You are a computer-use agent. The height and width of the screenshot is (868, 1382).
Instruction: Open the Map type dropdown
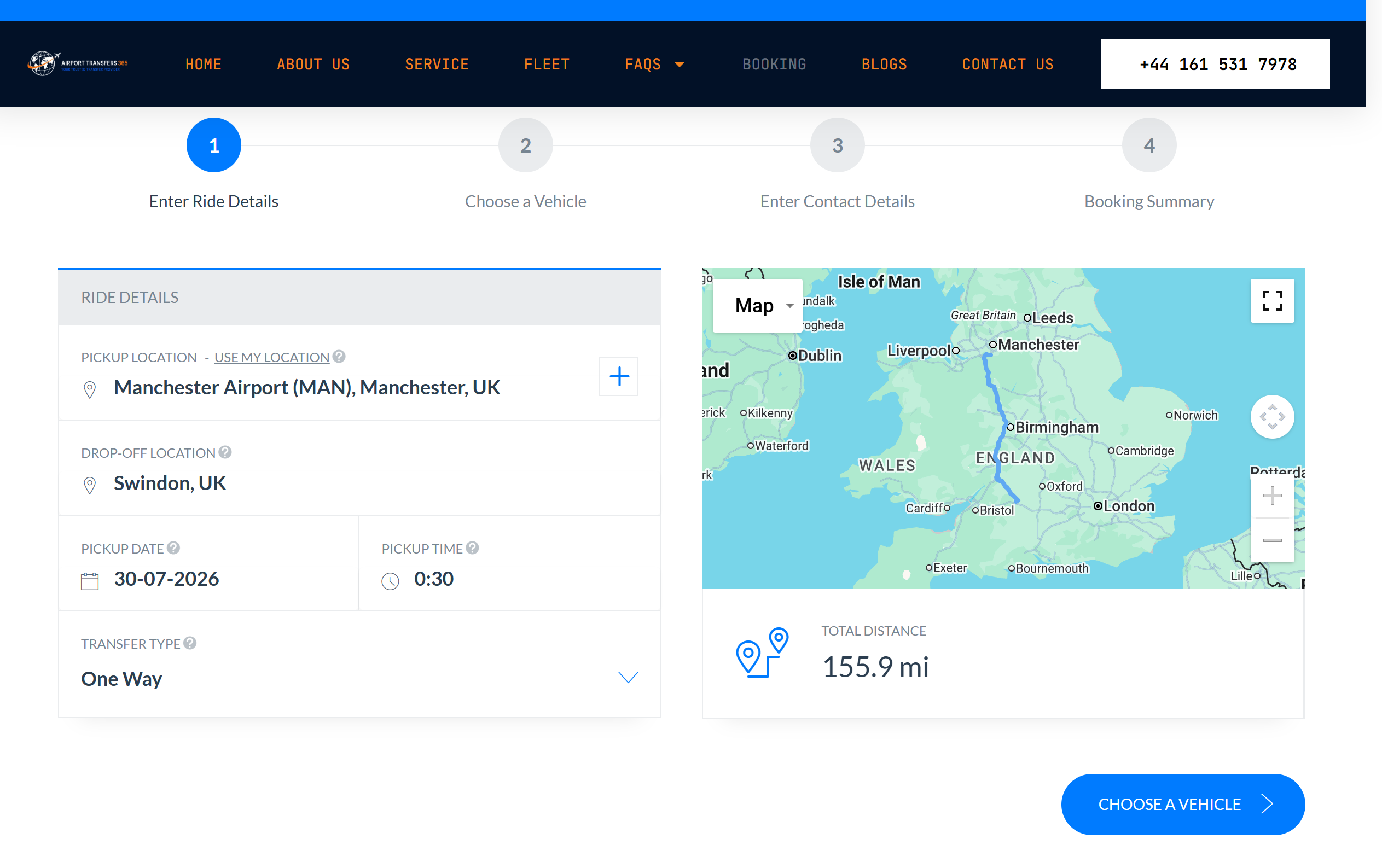[x=758, y=305]
